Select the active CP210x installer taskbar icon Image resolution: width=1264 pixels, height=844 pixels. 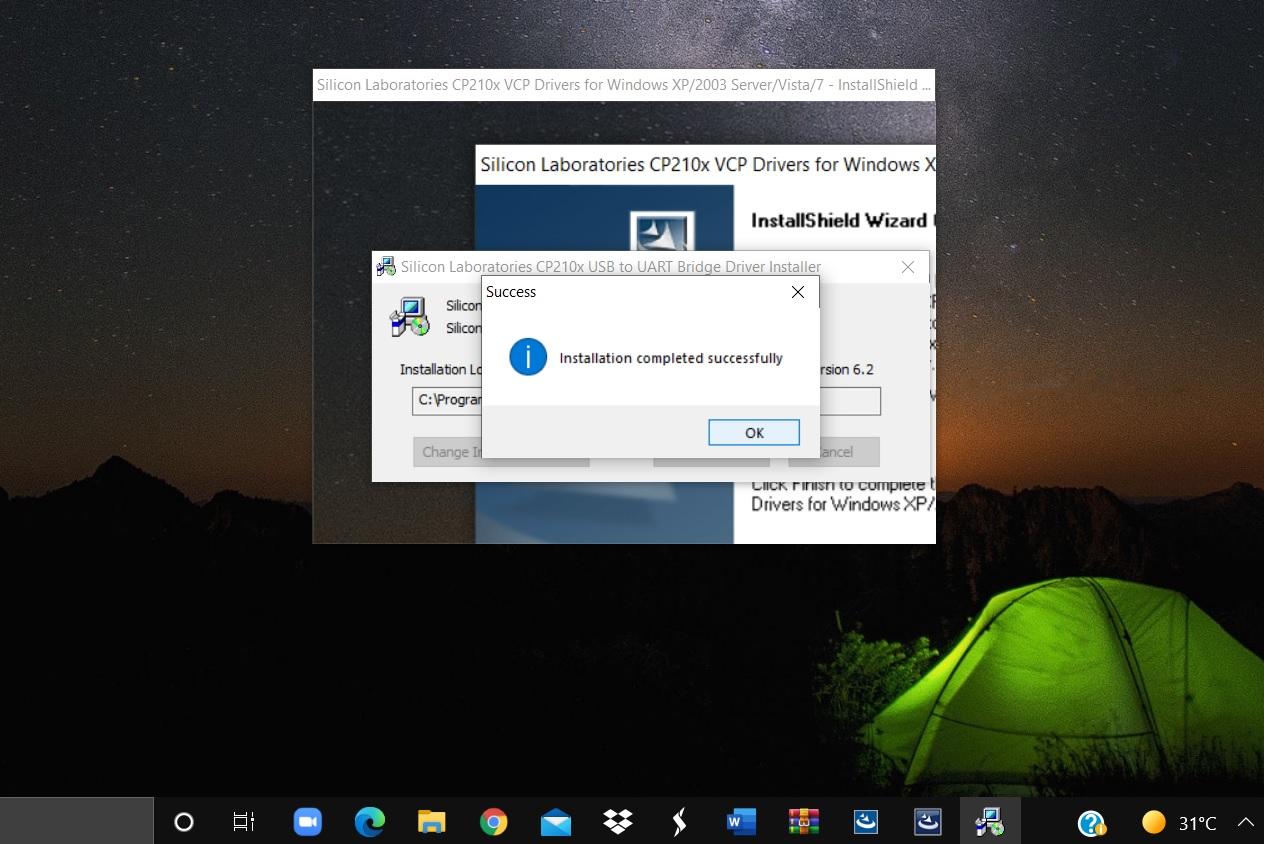pos(989,822)
